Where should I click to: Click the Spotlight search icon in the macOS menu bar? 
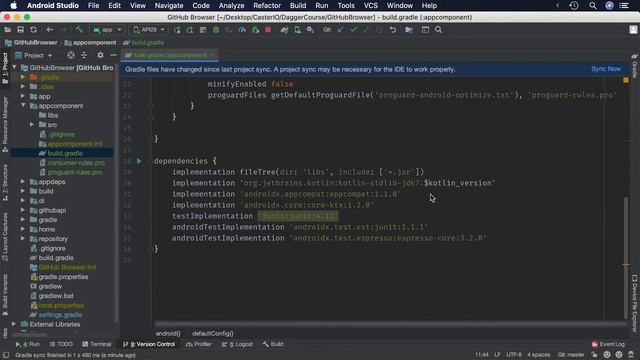coord(593,6)
